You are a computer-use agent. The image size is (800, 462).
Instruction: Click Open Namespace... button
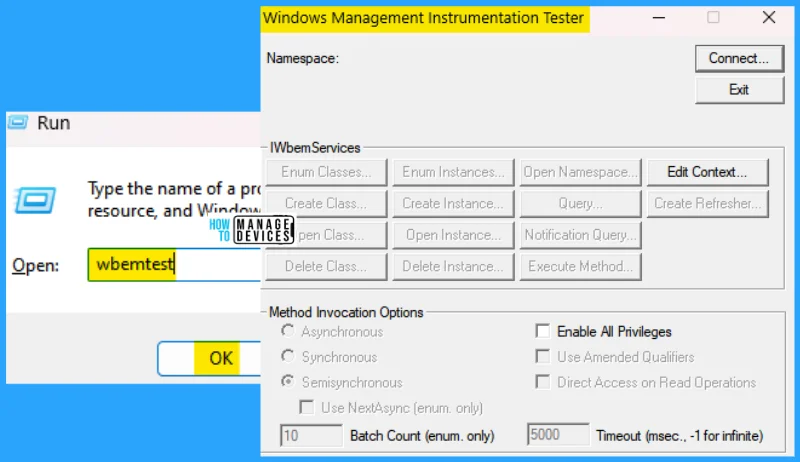(580, 172)
